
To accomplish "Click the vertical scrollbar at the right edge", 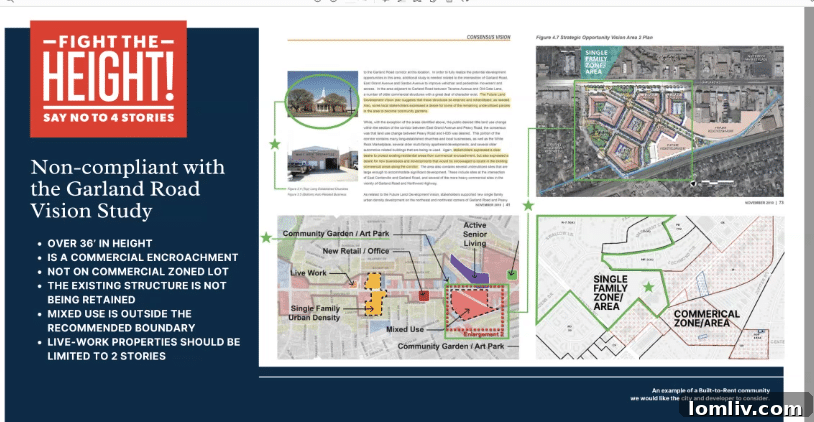I will click(810, 214).
